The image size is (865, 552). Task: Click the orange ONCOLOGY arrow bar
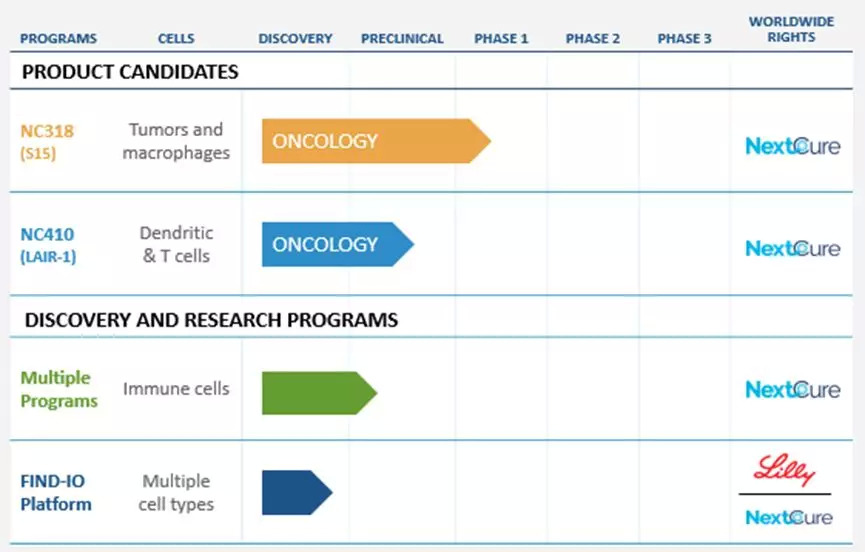tap(375, 141)
